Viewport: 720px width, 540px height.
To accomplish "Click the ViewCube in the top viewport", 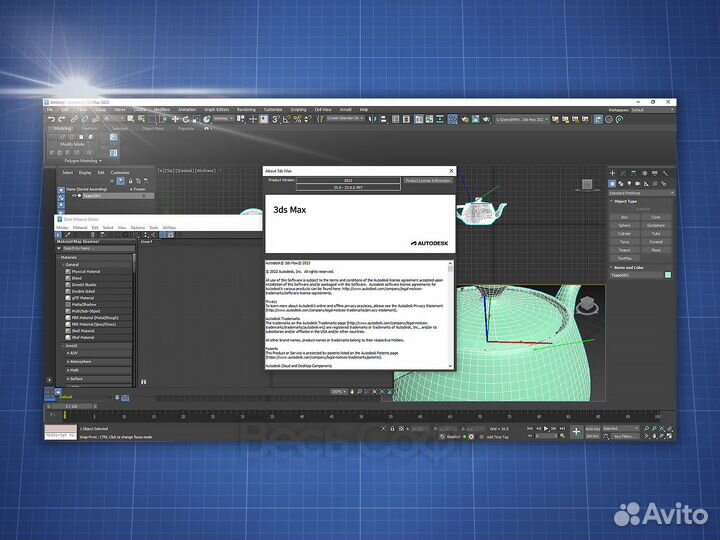I will point(587,184).
